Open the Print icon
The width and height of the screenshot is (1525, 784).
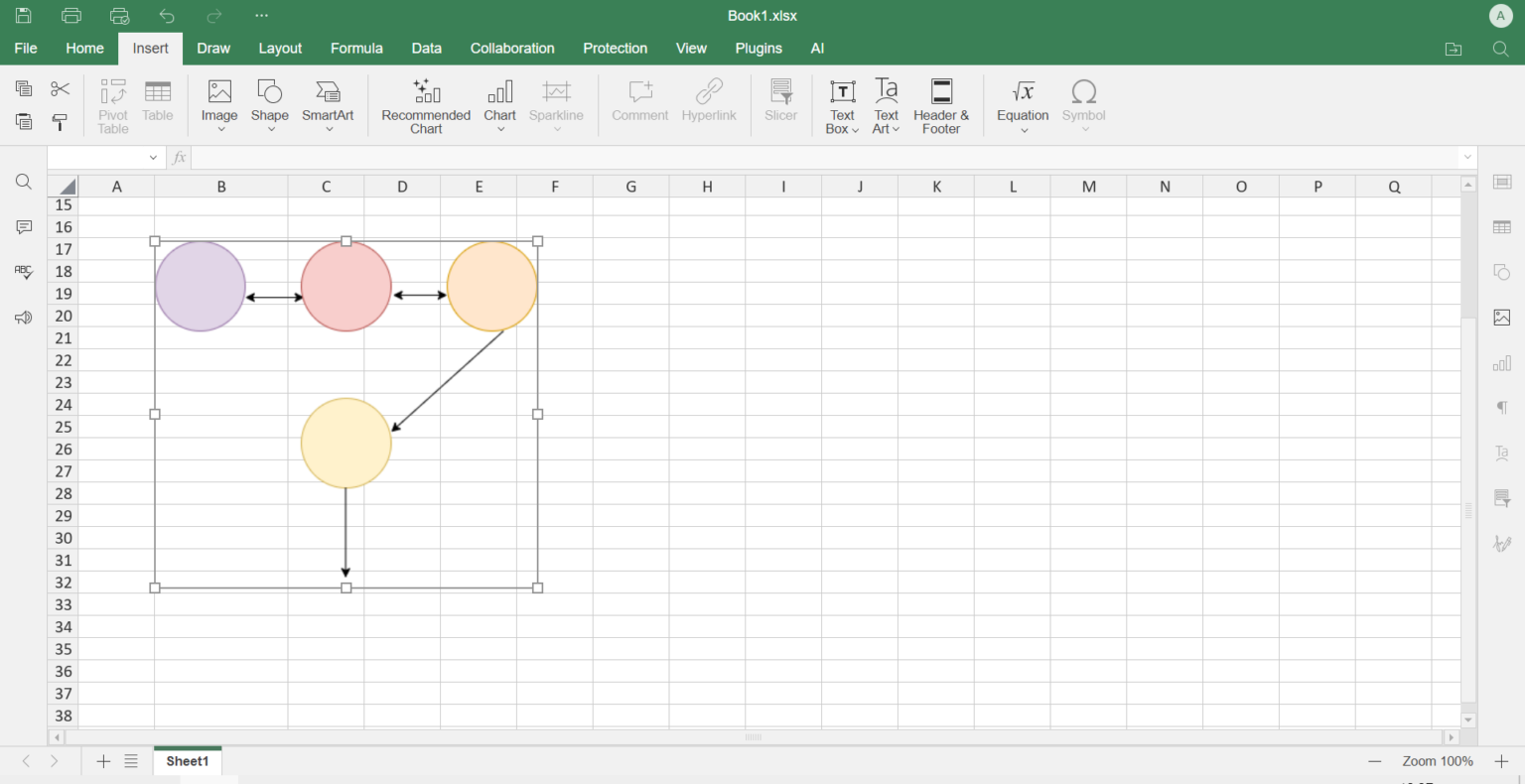pos(69,15)
